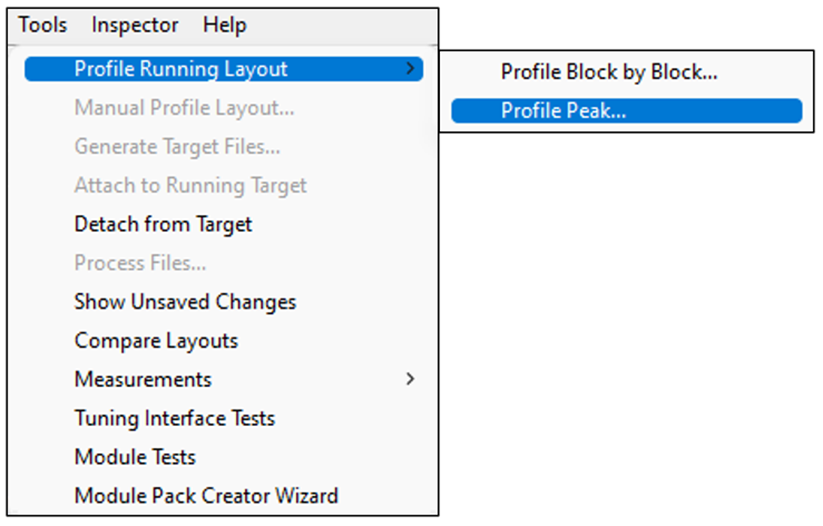
Task: Click Attach to Running Target
Action: point(190,186)
